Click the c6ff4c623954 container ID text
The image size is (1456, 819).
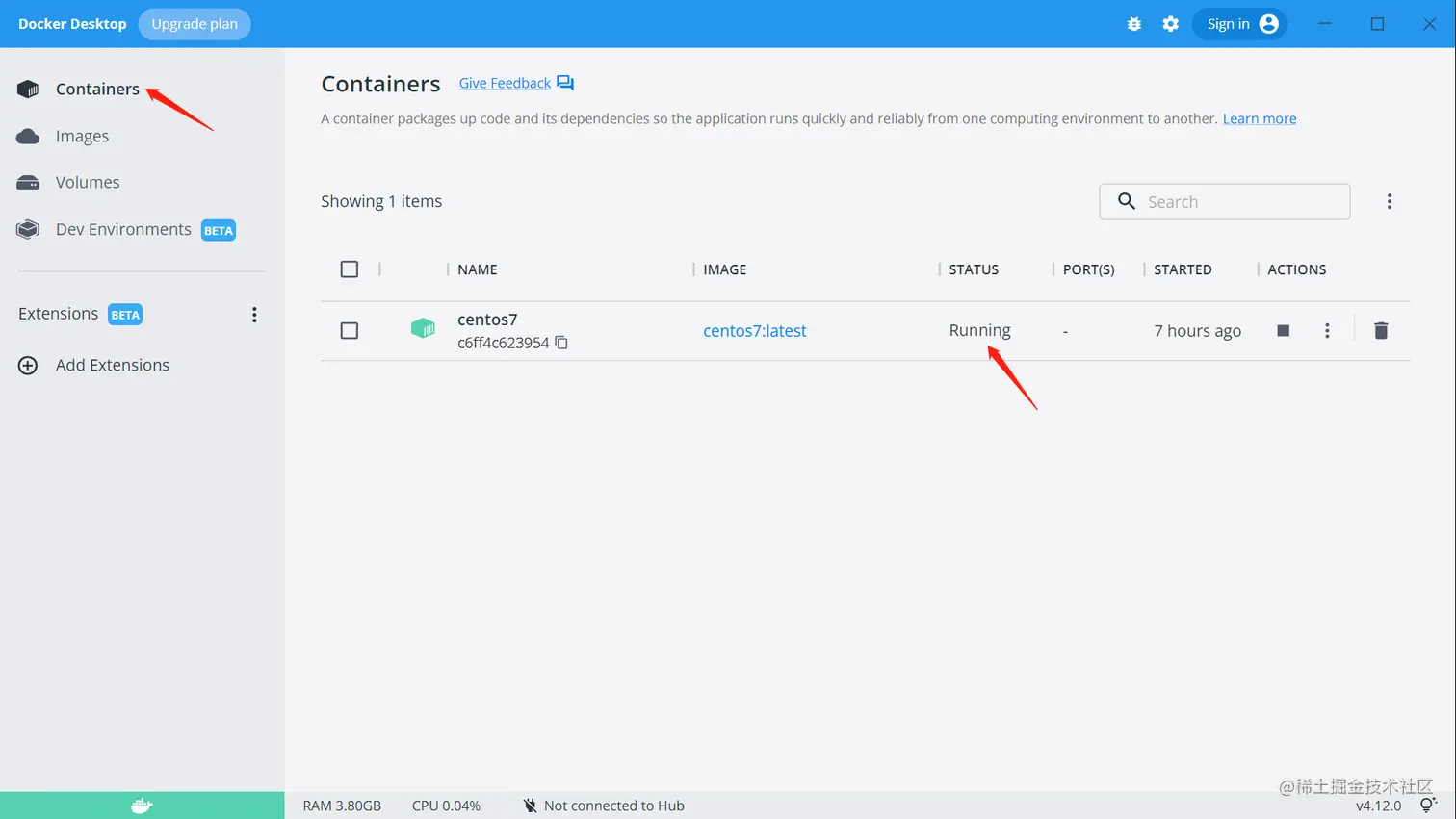[503, 344]
